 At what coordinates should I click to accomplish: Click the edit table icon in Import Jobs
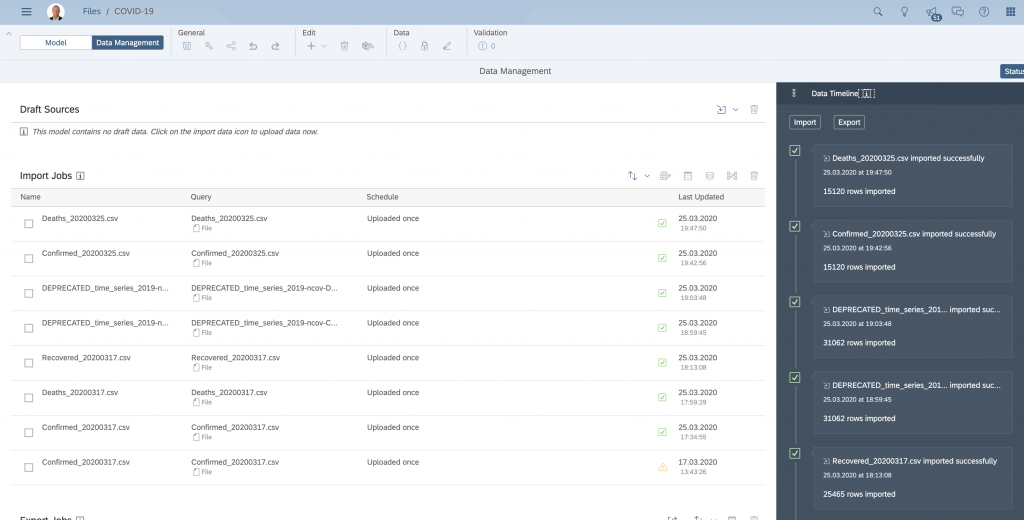click(x=665, y=176)
